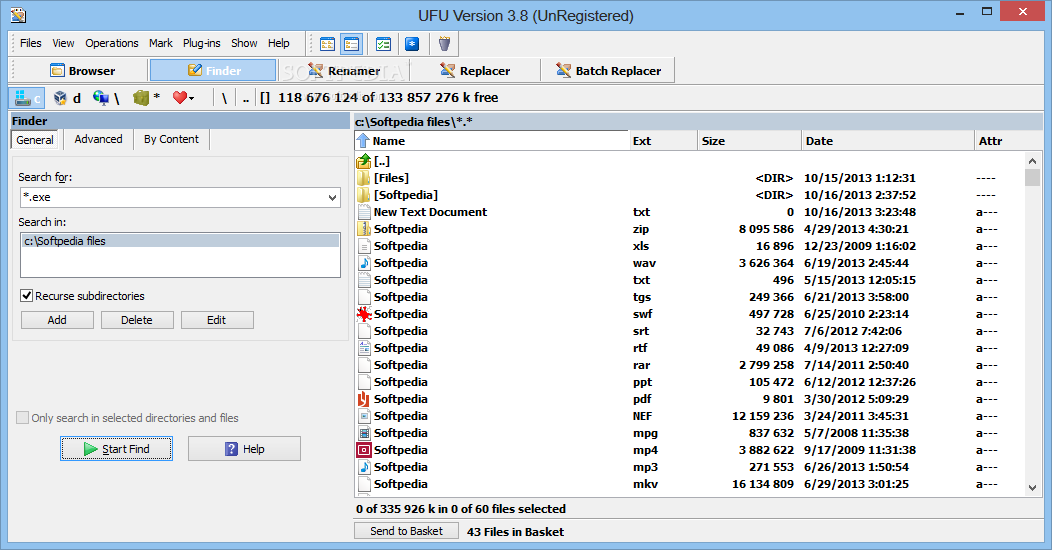Click the two-pane view toolbar icon
1052x550 pixels.
pos(327,44)
